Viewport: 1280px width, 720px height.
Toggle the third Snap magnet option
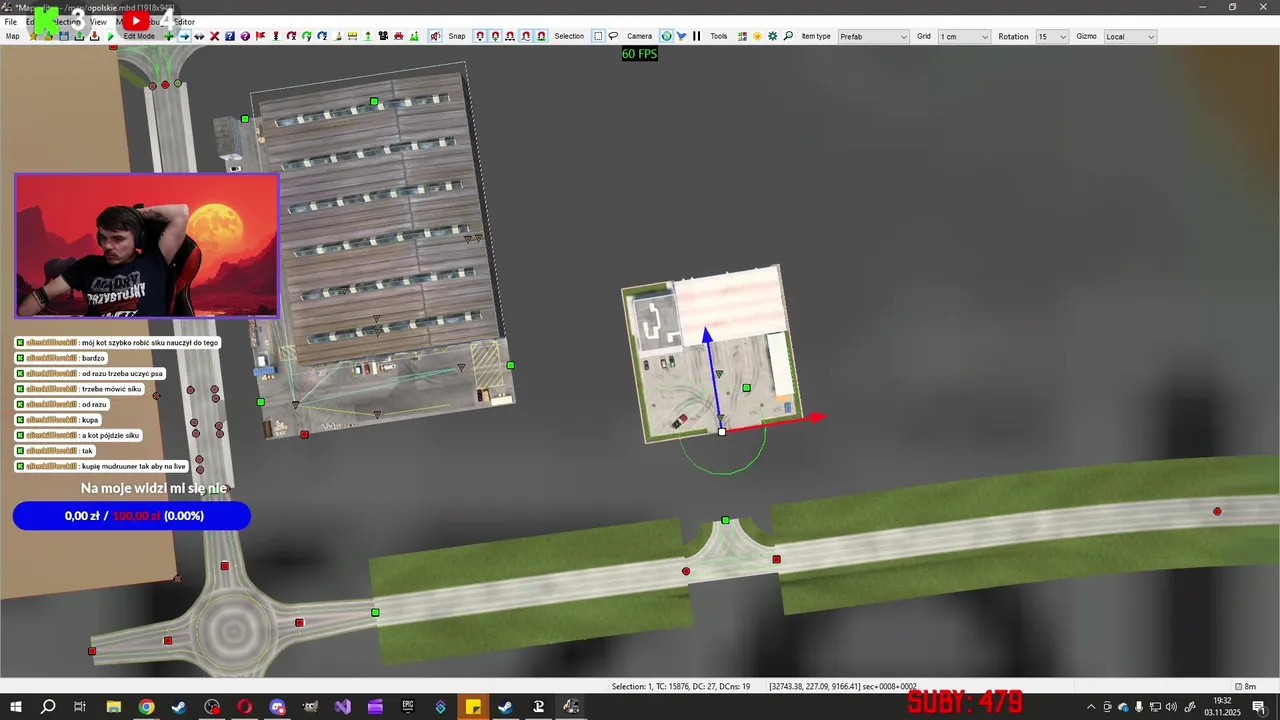(x=510, y=36)
